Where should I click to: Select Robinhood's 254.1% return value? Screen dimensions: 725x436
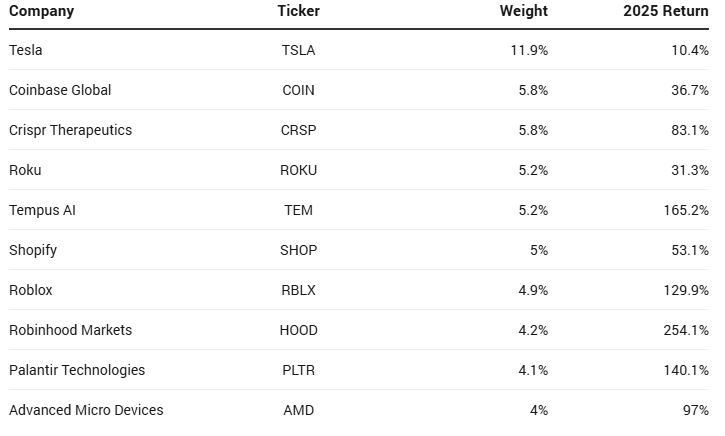click(x=685, y=330)
